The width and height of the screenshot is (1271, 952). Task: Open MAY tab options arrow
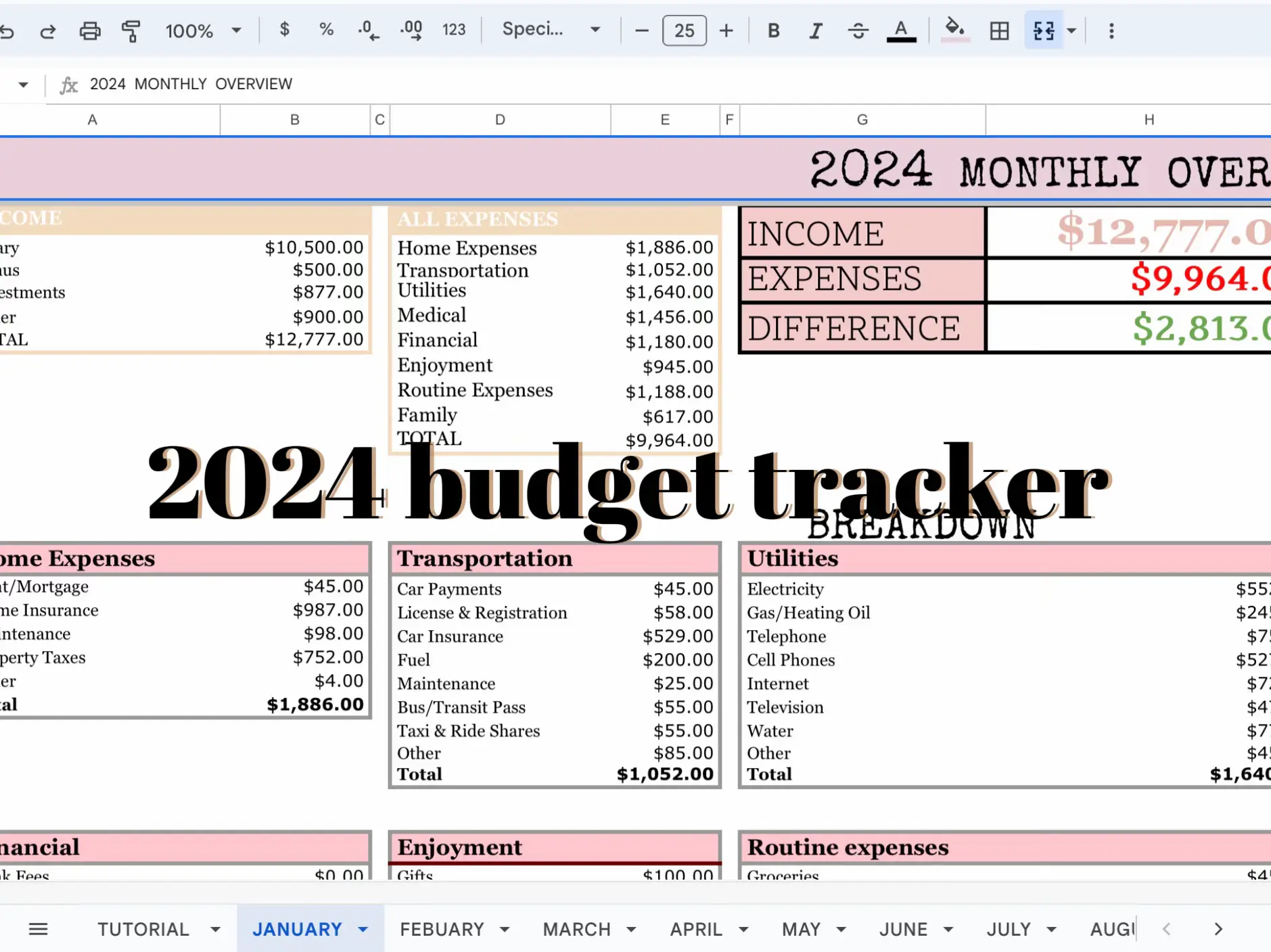(841, 930)
